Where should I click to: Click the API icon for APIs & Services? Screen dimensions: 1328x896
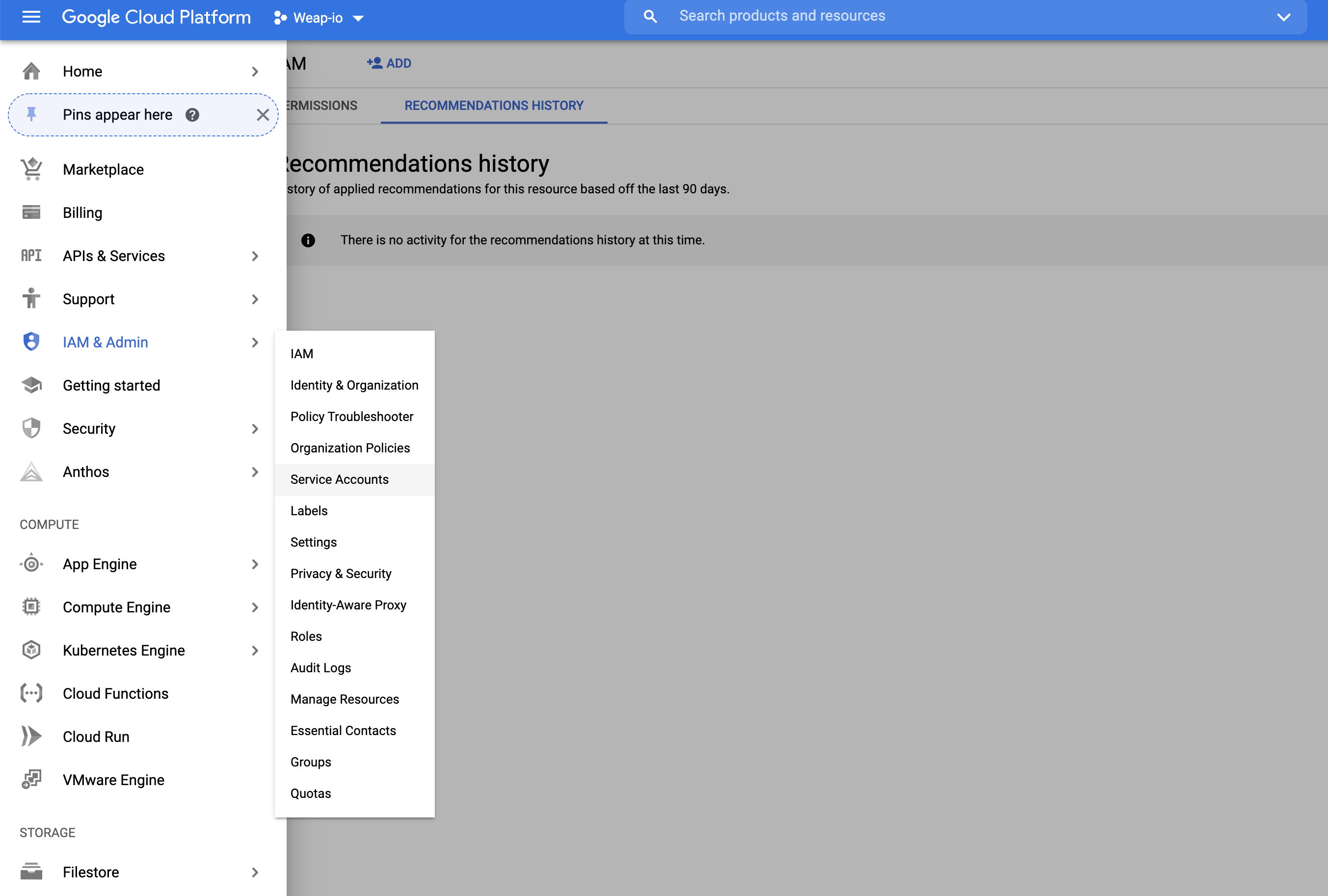[31, 256]
